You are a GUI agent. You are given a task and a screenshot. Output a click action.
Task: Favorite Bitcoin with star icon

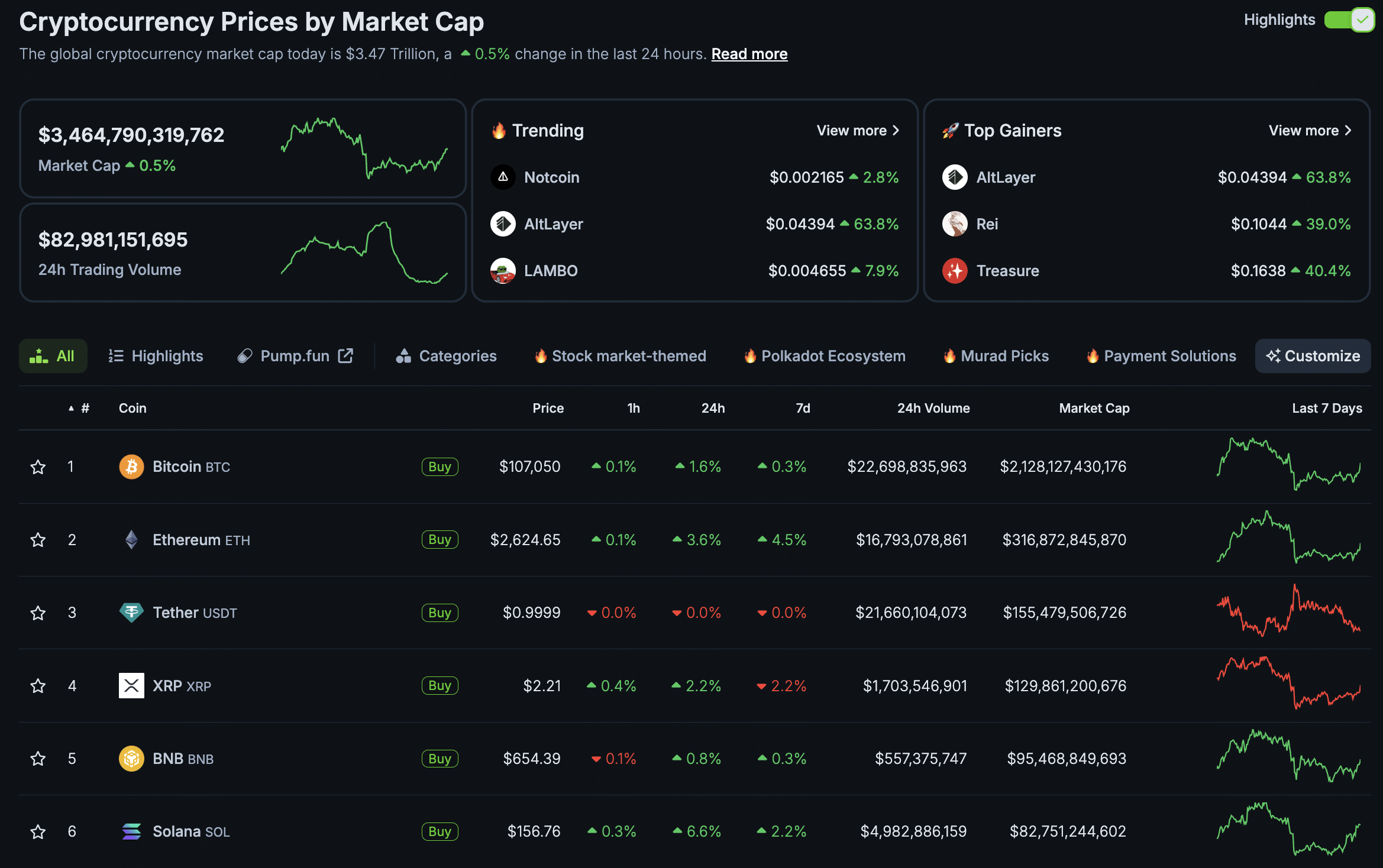[38, 467]
